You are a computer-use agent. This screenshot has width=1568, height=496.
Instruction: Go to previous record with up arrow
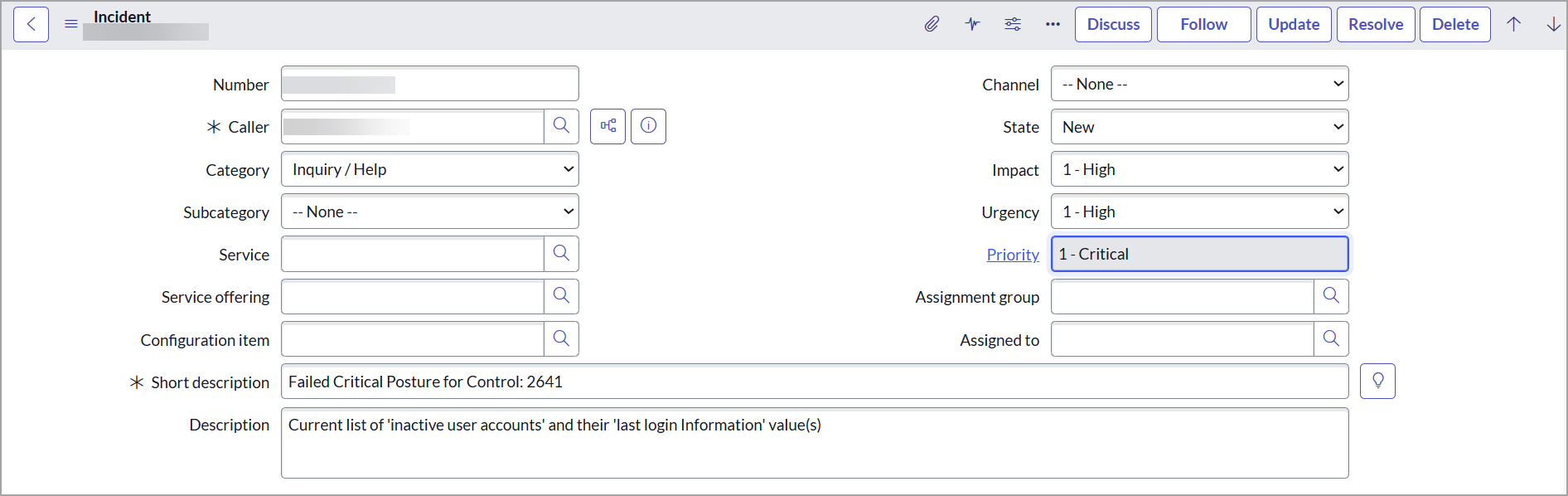tap(1513, 24)
